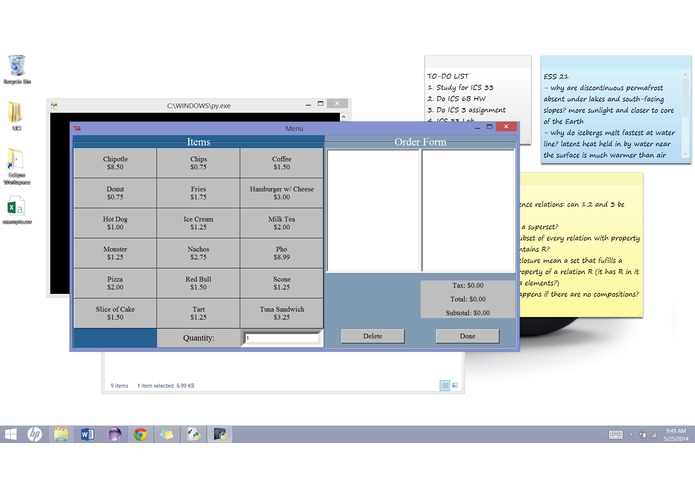Choose Coffee $1.50 from Items
The height and width of the screenshot is (494, 695).
[x=281, y=163]
